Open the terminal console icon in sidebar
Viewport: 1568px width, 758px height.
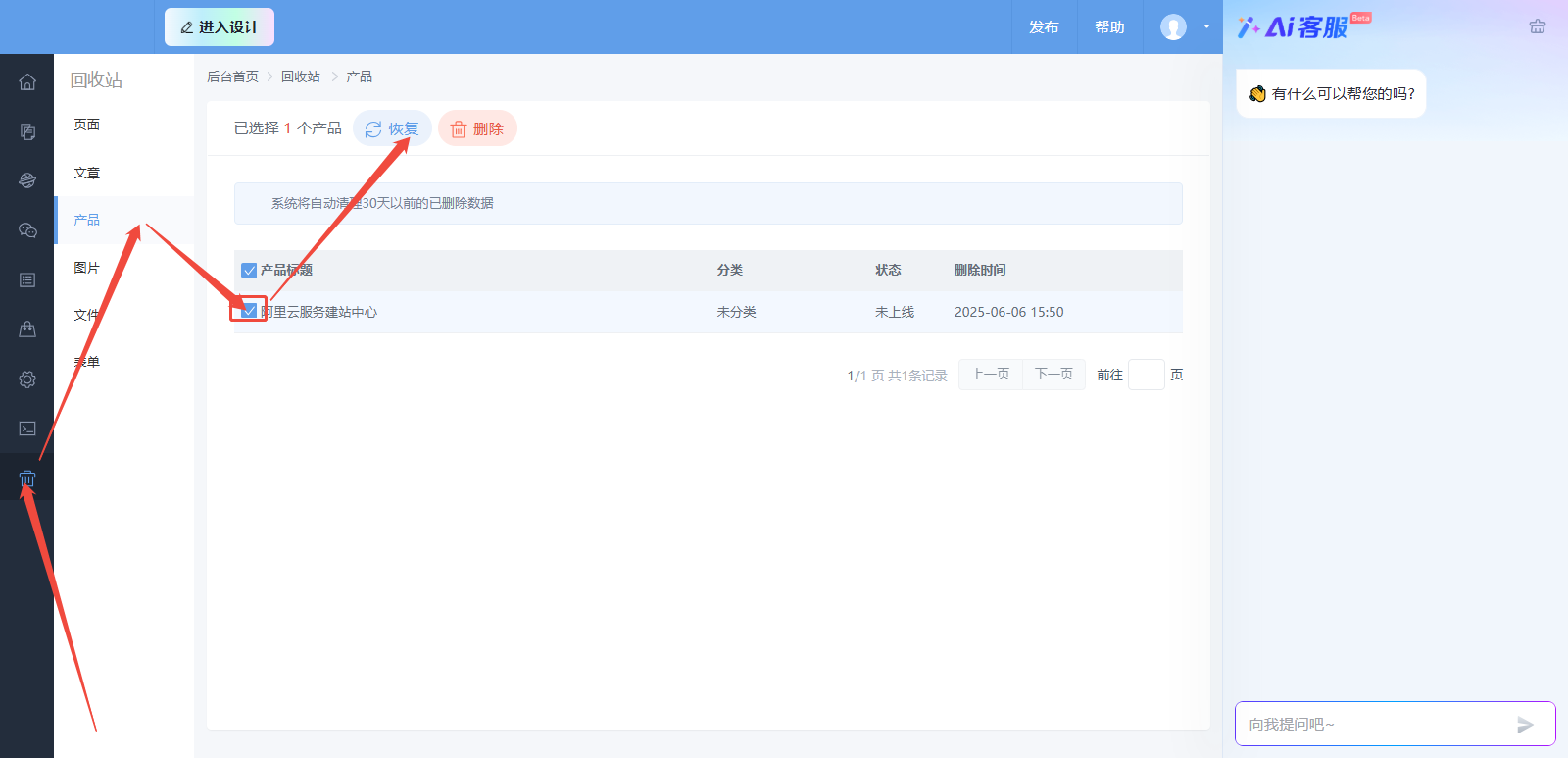[27, 429]
